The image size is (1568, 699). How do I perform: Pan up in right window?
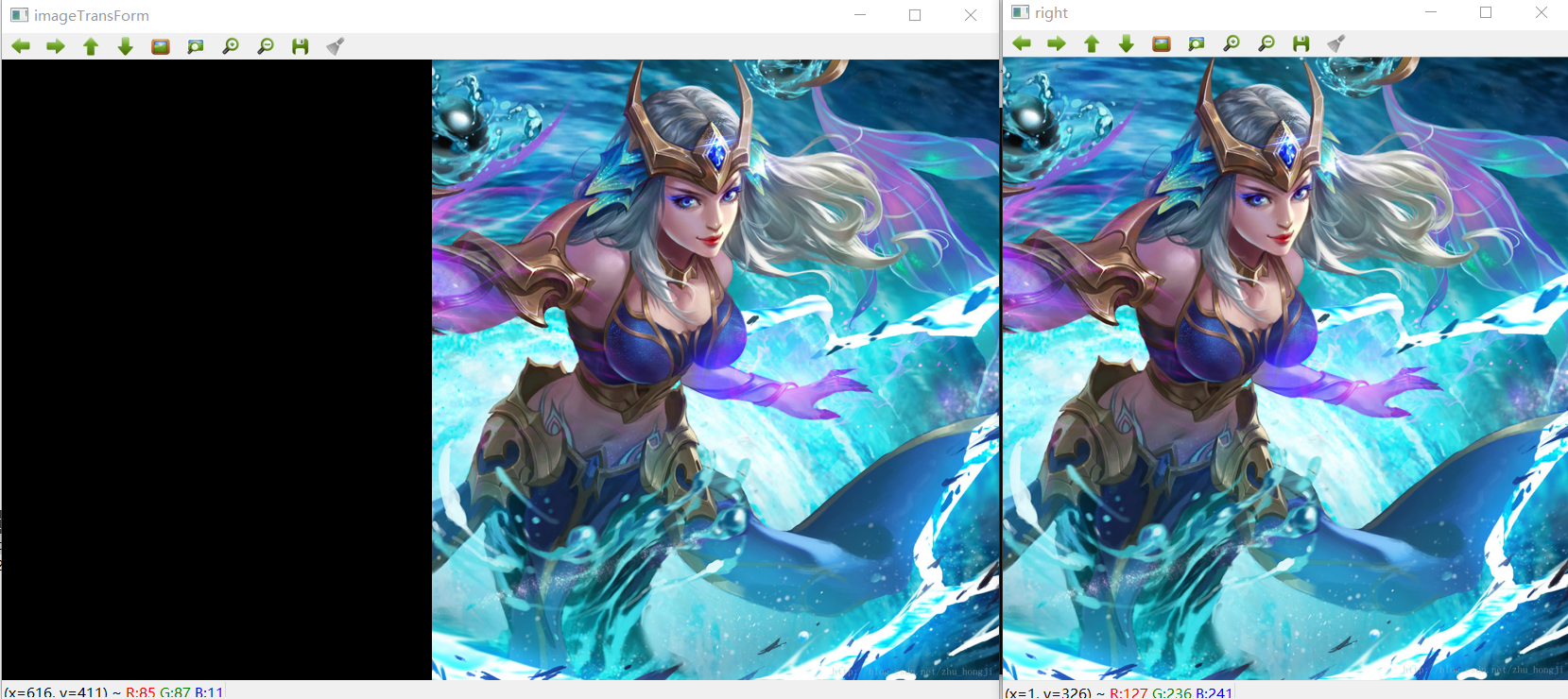coord(1092,43)
